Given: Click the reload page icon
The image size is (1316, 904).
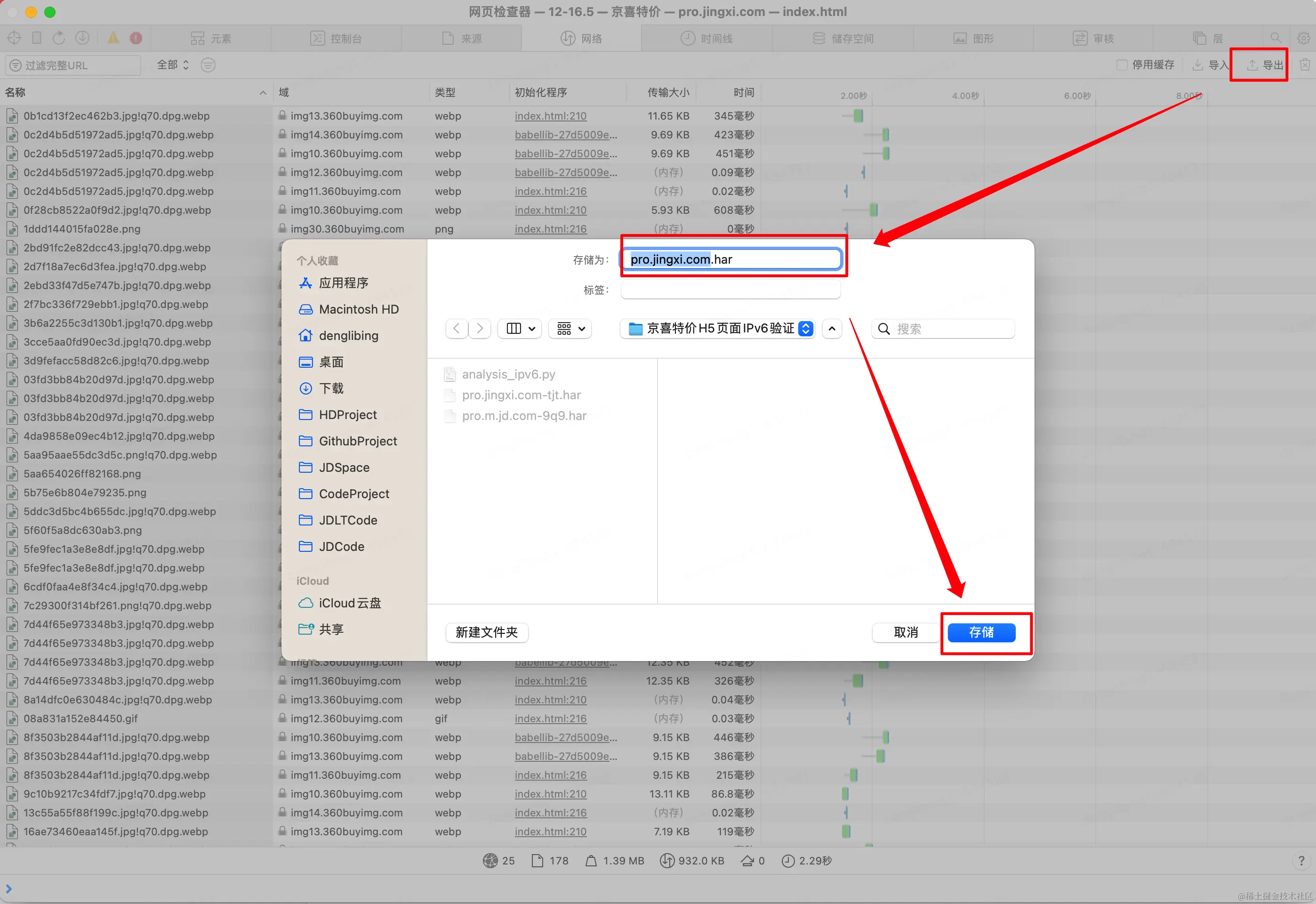Looking at the screenshot, I should click(x=59, y=38).
